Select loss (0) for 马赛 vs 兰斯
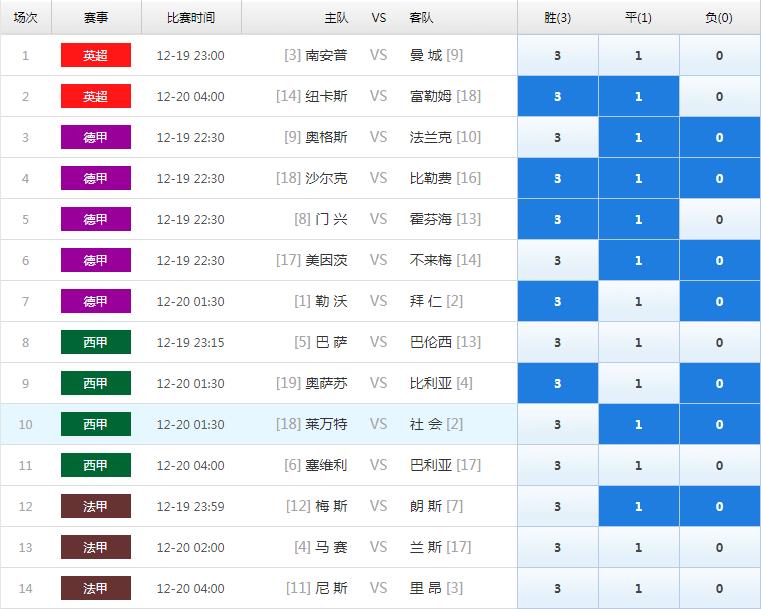761x609 pixels. [x=720, y=547]
